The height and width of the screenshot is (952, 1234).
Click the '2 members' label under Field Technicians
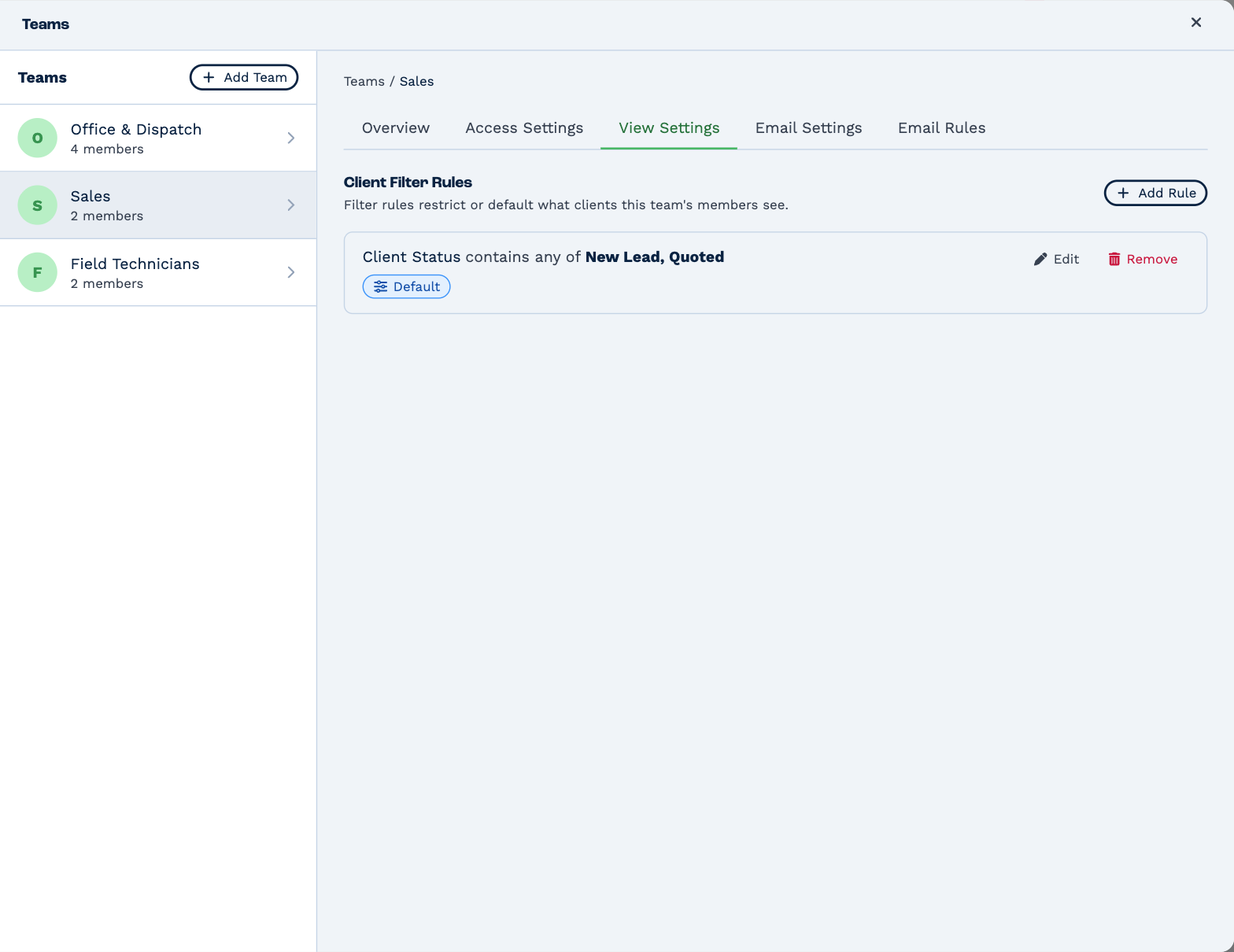coord(107,283)
